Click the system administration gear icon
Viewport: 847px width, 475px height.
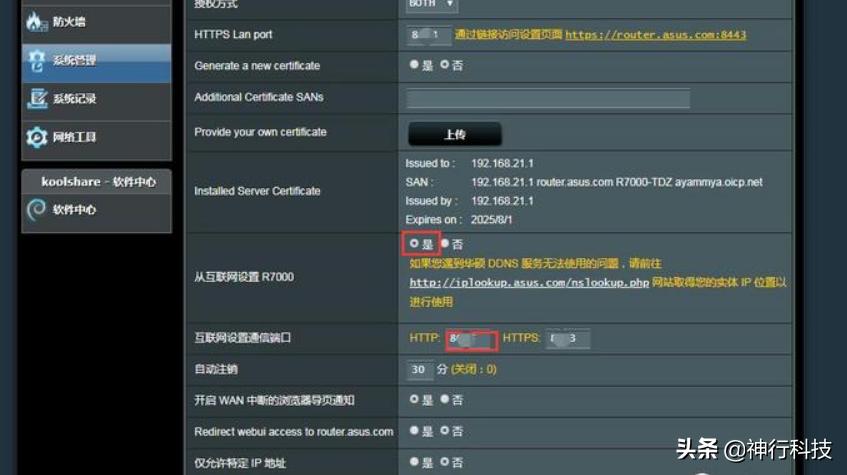[37, 61]
